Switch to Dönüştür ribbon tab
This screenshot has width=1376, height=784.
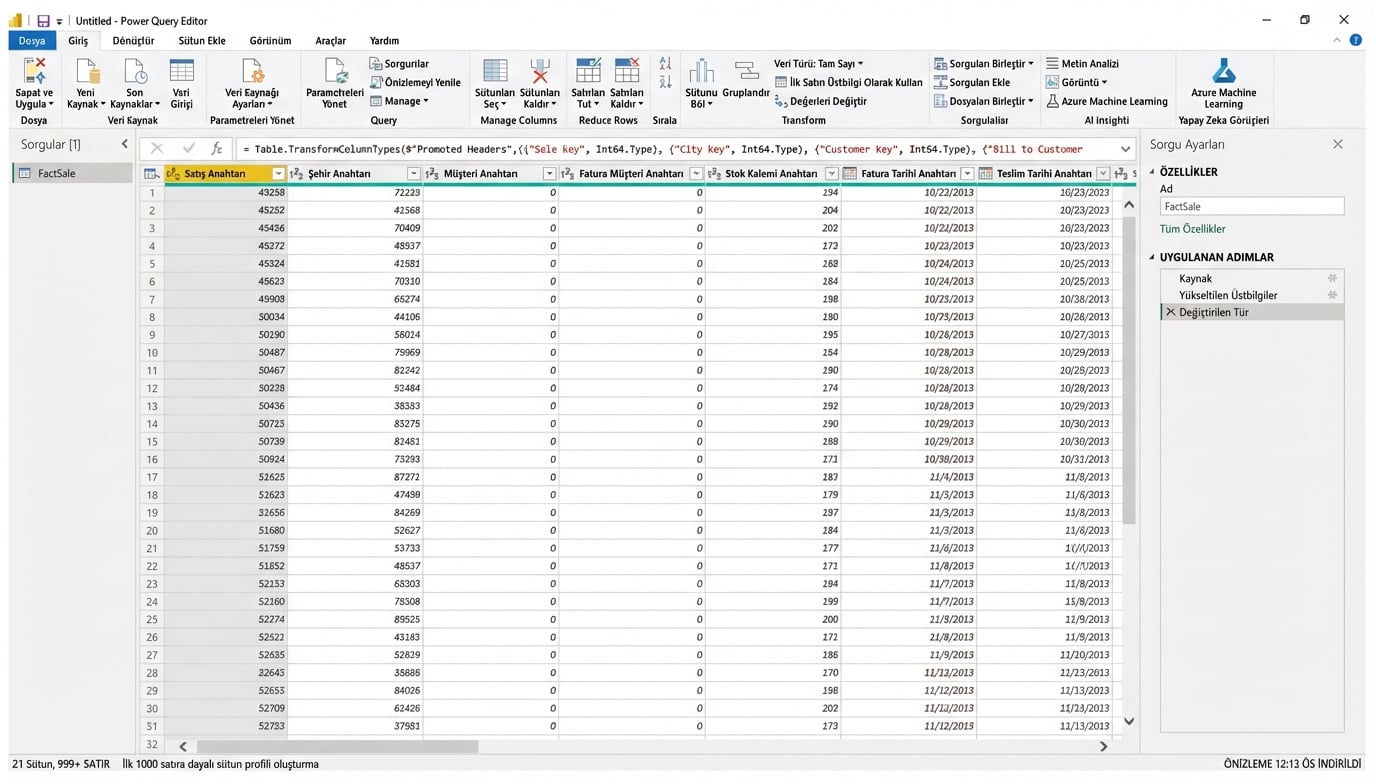click(133, 40)
